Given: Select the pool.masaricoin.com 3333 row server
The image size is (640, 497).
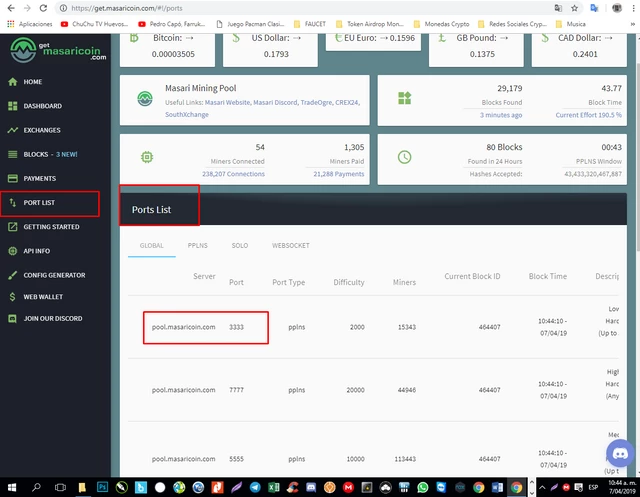Looking at the screenshot, I should [183, 327].
